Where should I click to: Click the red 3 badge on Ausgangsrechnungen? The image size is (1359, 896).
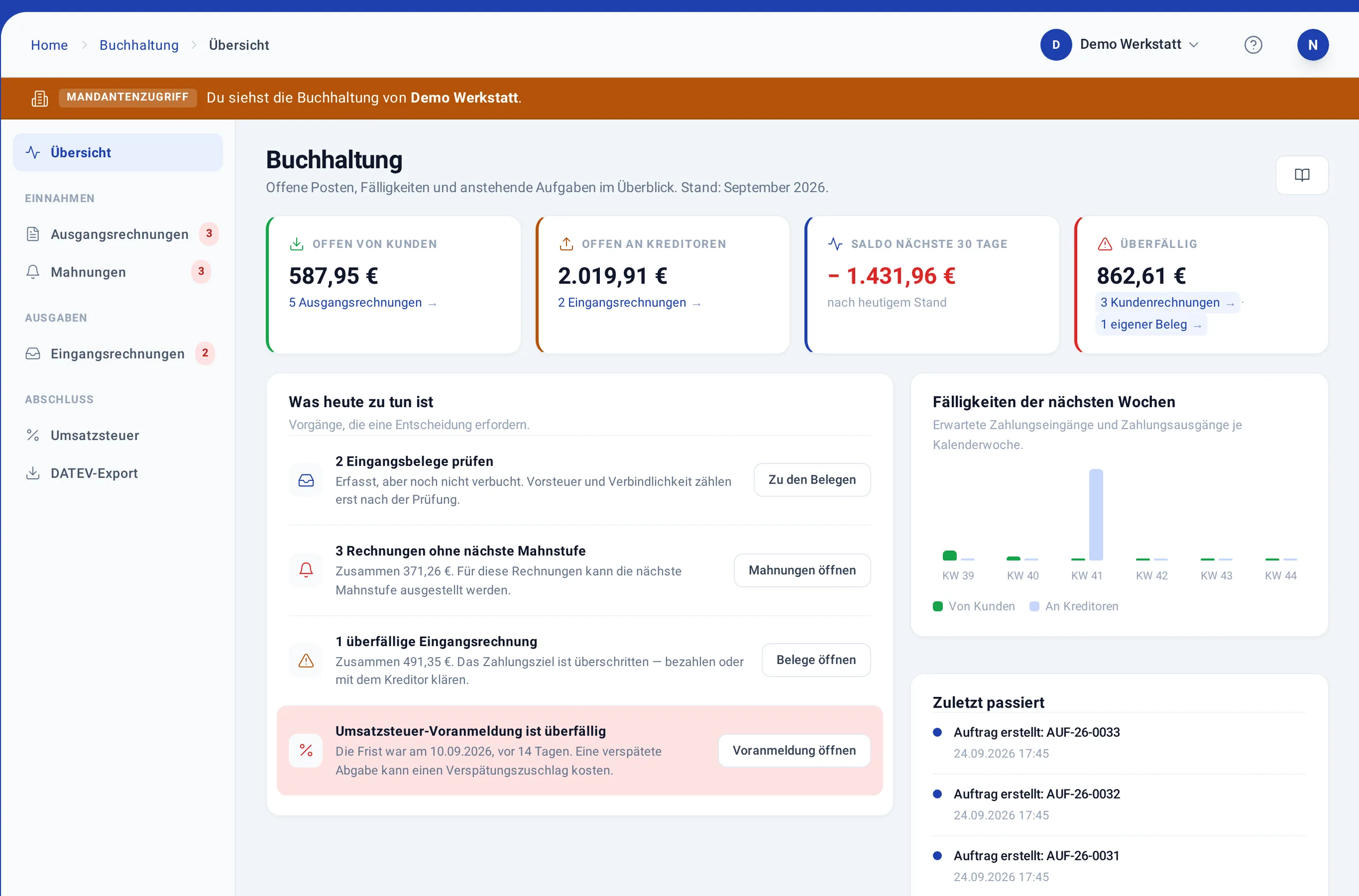[x=209, y=234]
